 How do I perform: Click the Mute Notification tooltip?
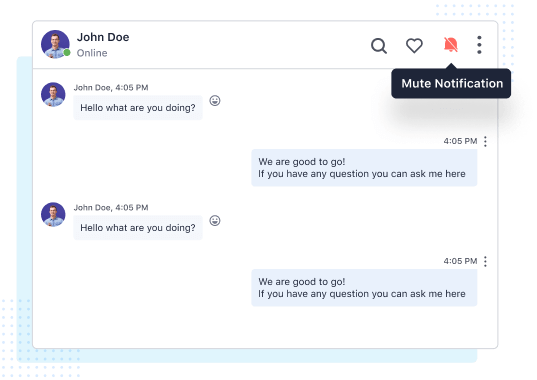451,84
